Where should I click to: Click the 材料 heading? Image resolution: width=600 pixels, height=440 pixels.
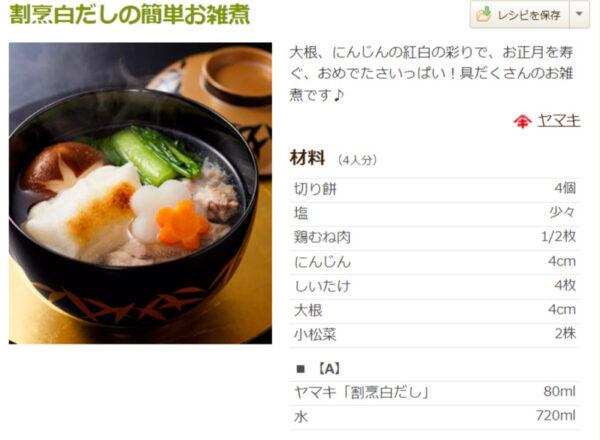click(307, 158)
